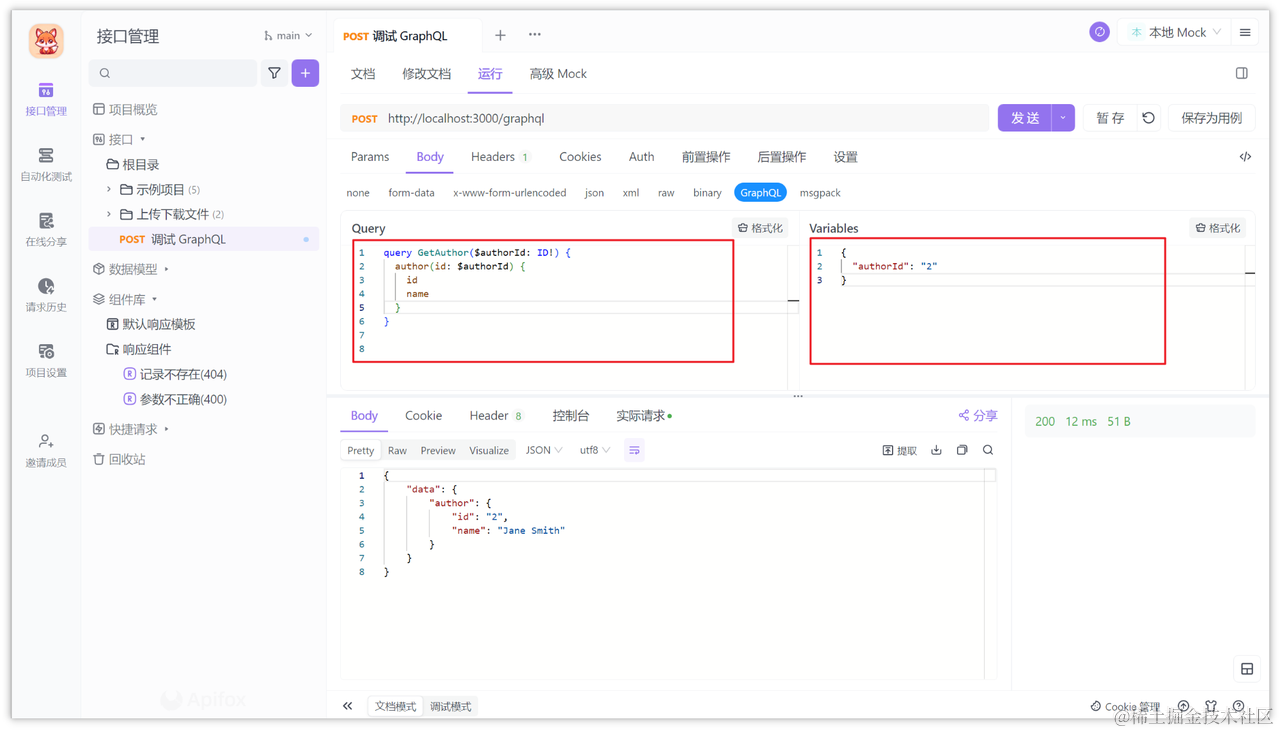
Task: Switch to the 修改文档 tab
Action: (x=427, y=74)
